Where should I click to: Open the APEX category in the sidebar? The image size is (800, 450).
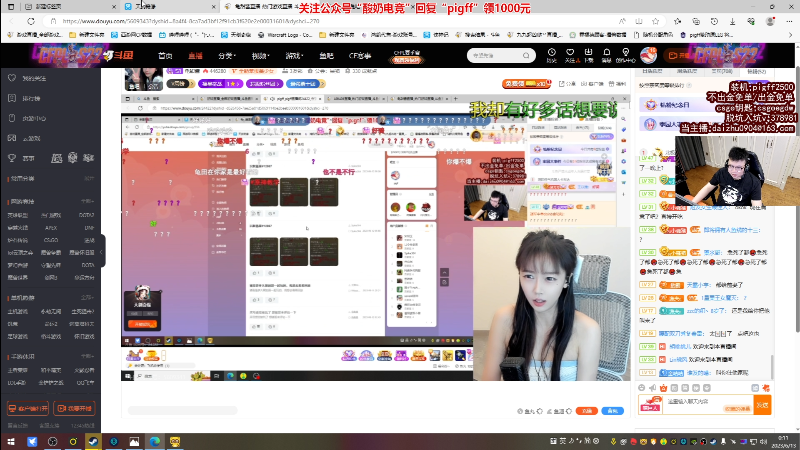click(x=51, y=228)
